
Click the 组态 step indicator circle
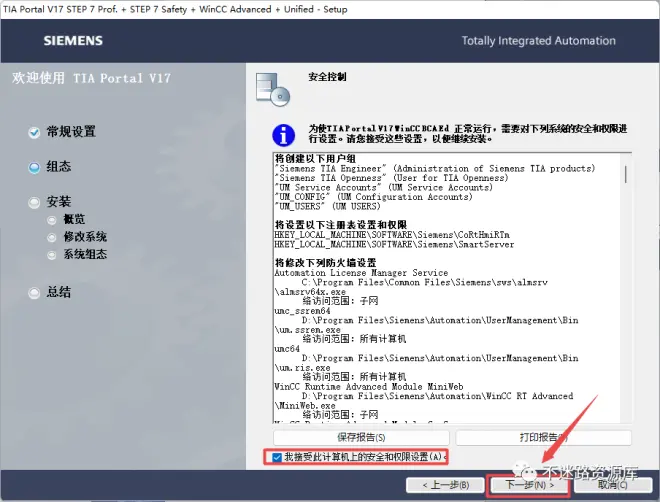pyautogui.click(x=34, y=167)
